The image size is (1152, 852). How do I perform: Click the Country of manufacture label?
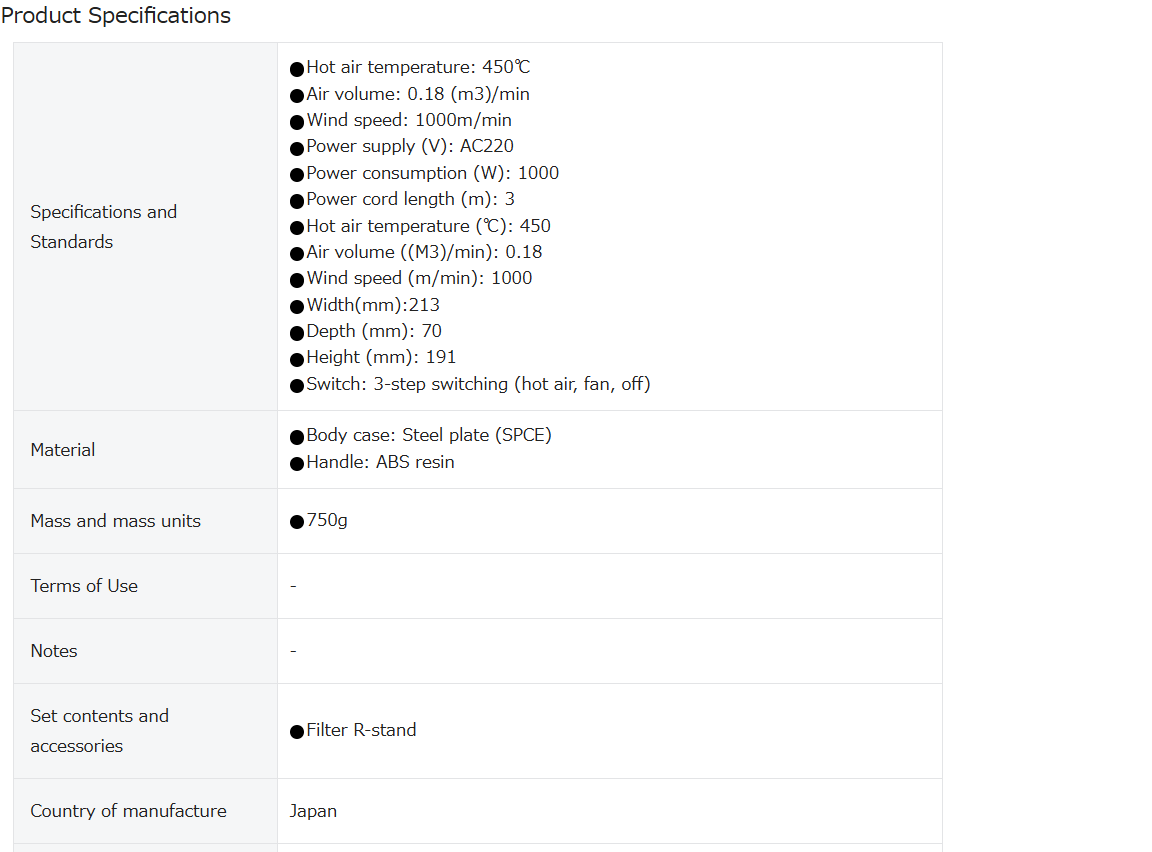pyautogui.click(x=129, y=811)
